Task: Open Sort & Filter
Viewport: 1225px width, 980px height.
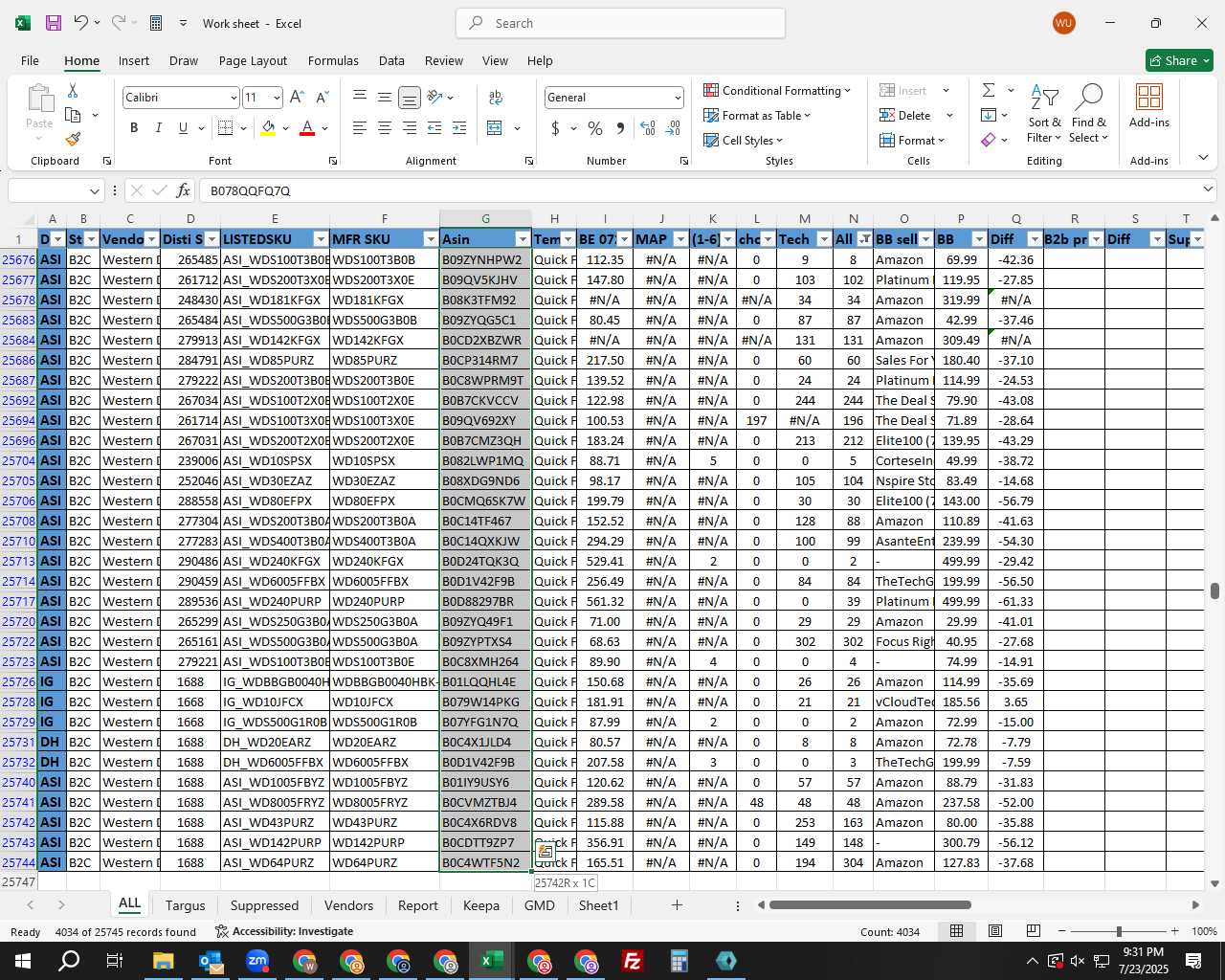Action: tap(1044, 113)
